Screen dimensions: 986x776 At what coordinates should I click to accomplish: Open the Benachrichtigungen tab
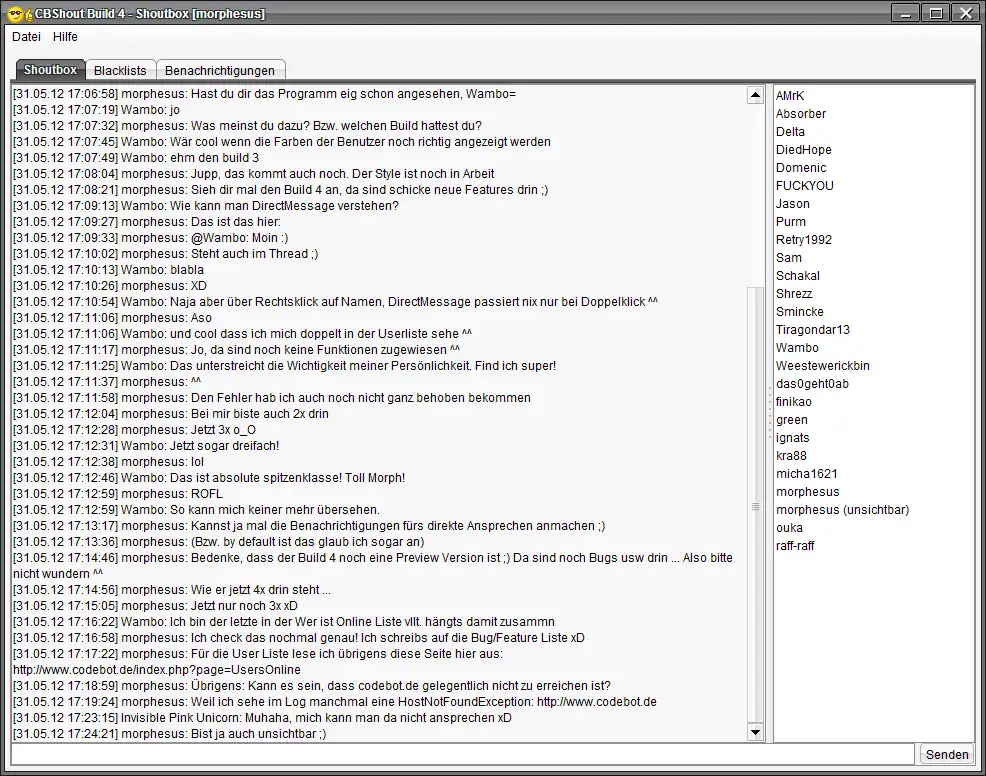pos(220,70)
